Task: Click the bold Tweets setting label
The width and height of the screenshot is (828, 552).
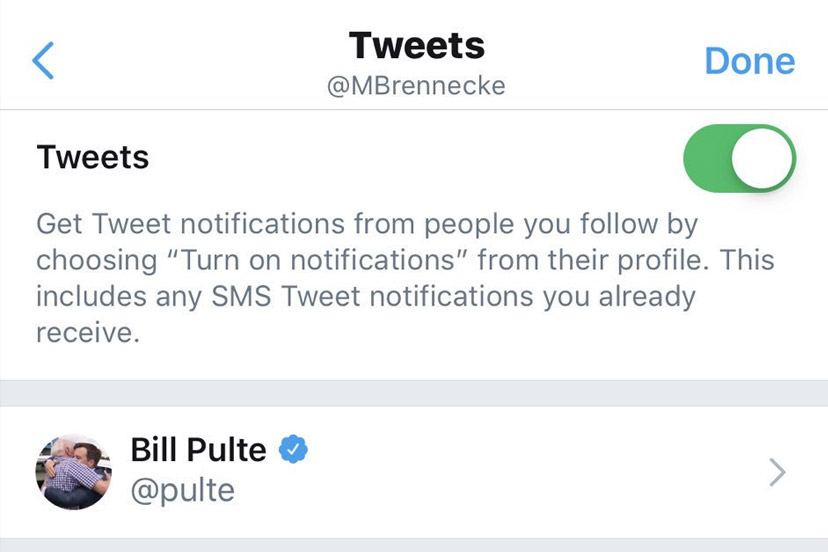Action: click(x=92, y=158)
